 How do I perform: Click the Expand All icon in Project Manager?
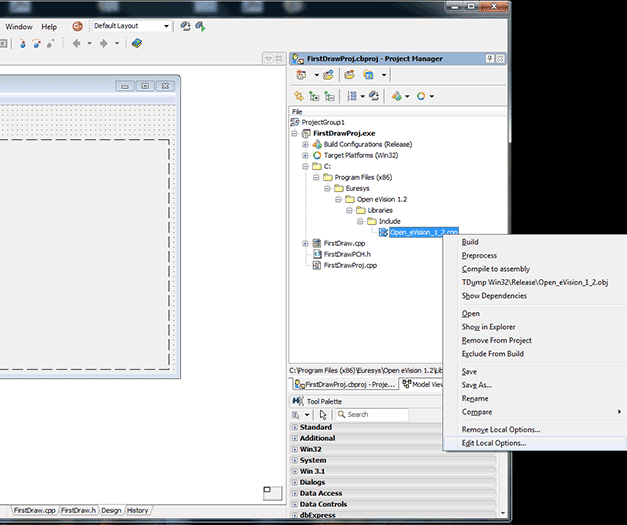313,96
